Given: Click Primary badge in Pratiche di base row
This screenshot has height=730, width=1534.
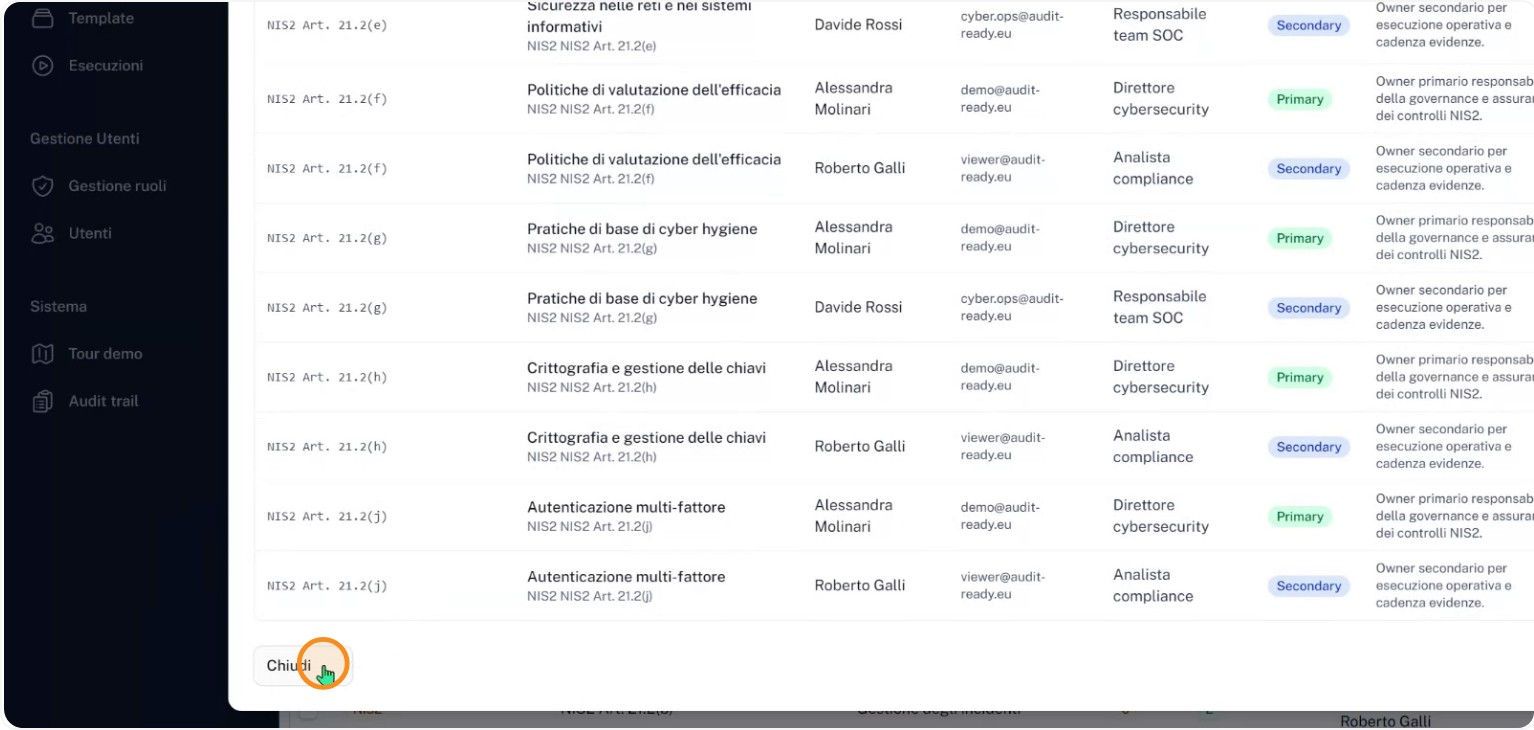Looking at the screenshot, I should point(1299,238).
